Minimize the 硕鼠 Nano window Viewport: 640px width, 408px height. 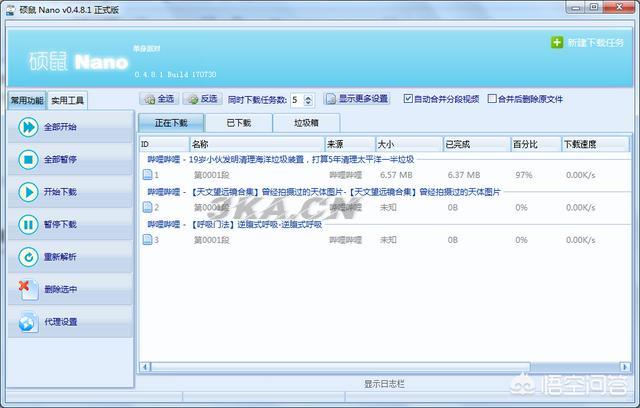576,7
